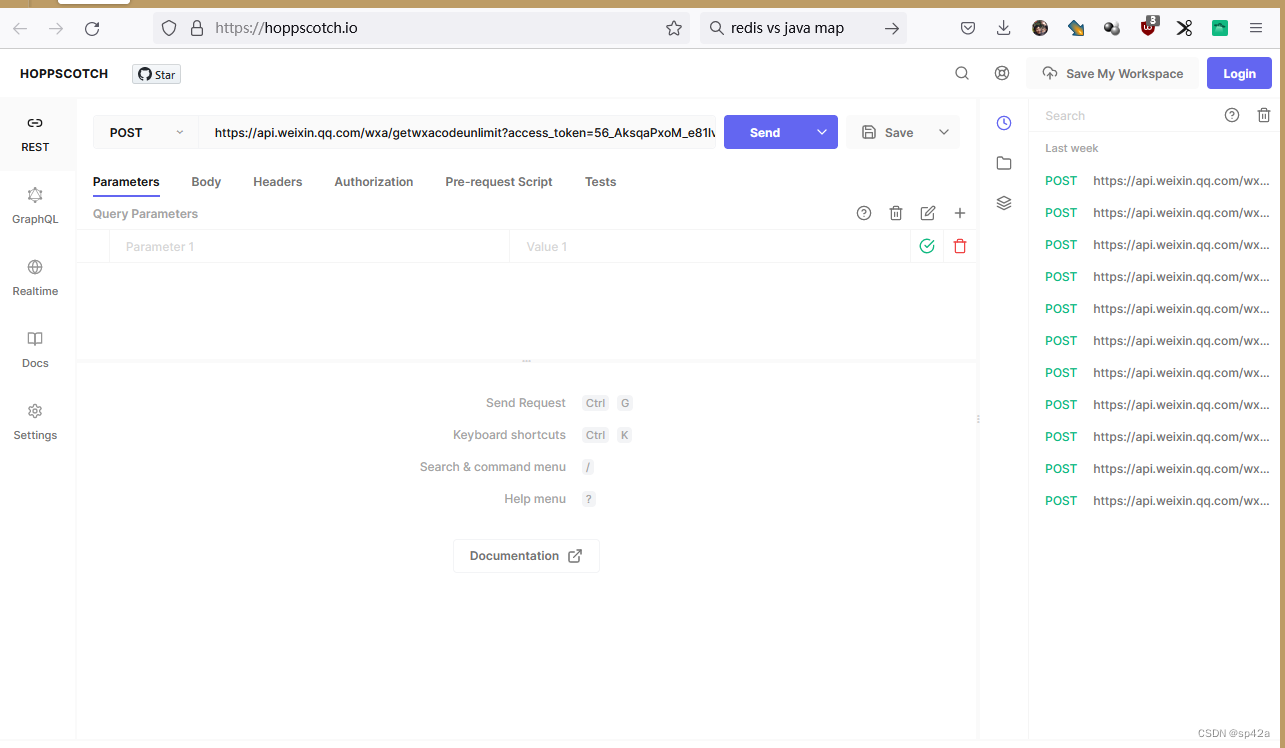Switch to the Tests tab
The width and height of the screenshot is (1285, 748).
click(x=601, y=182)
